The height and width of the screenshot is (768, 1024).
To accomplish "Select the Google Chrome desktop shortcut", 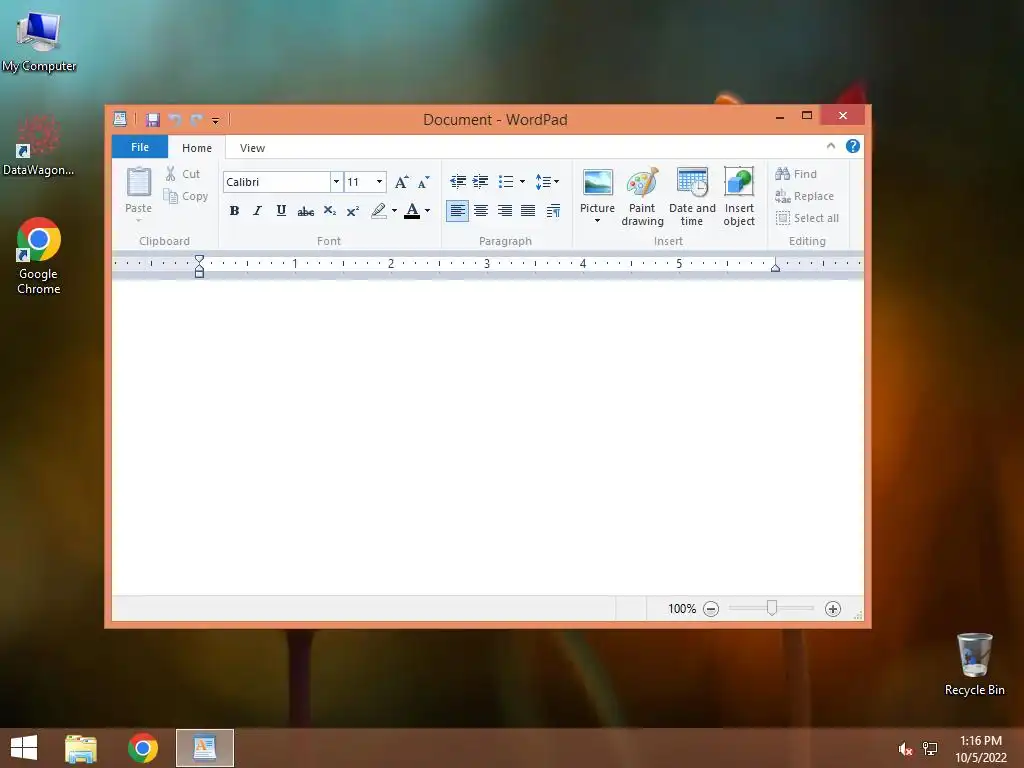I will pyautogui.click(x=39, y=256).
